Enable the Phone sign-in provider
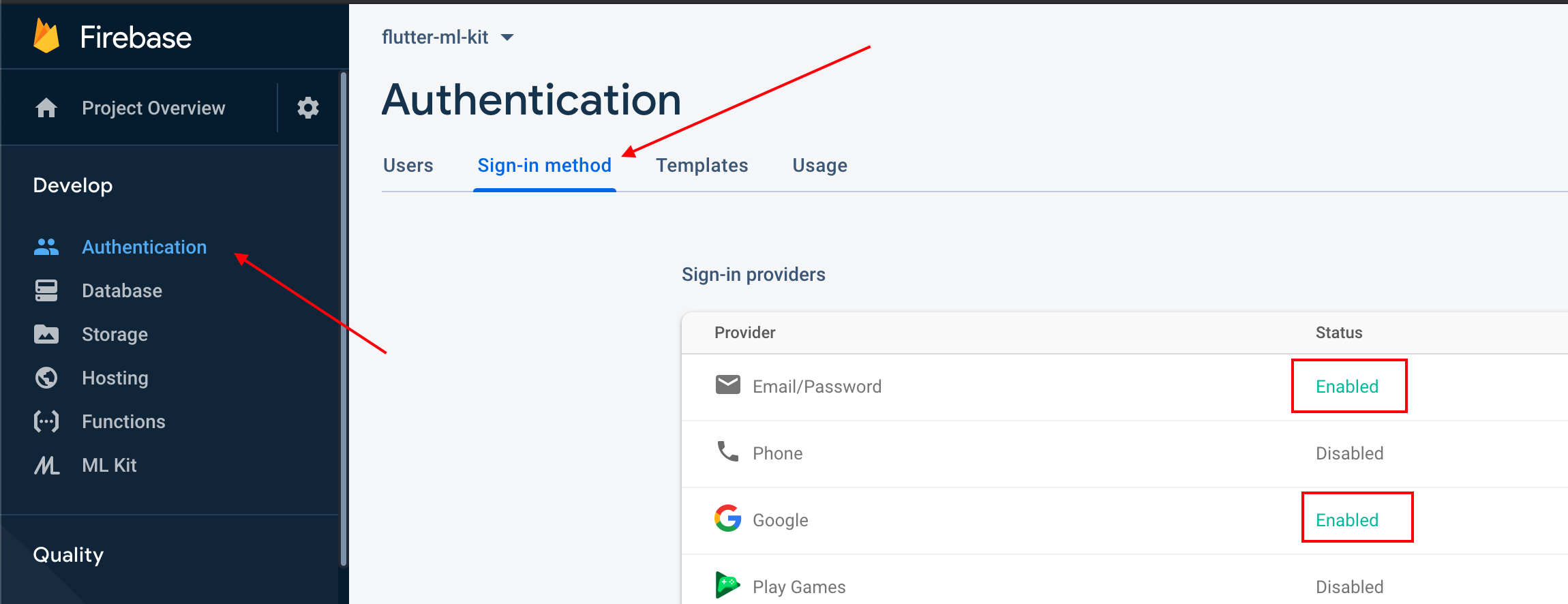This screenshot has height=604, width=1568. tap(1349, 453)
